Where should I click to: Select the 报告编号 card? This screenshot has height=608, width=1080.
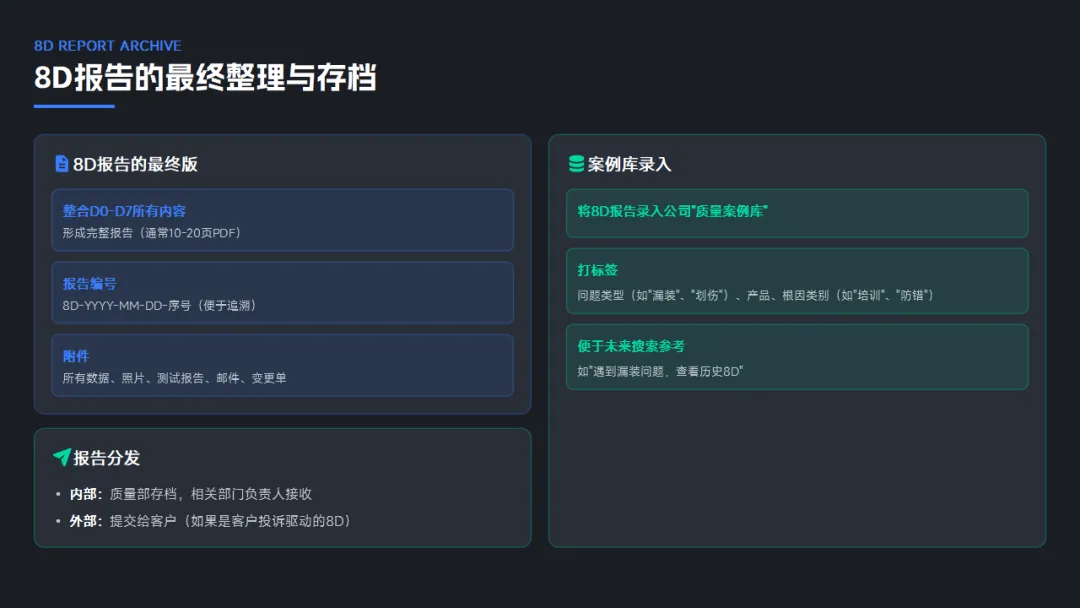point(282,293)
